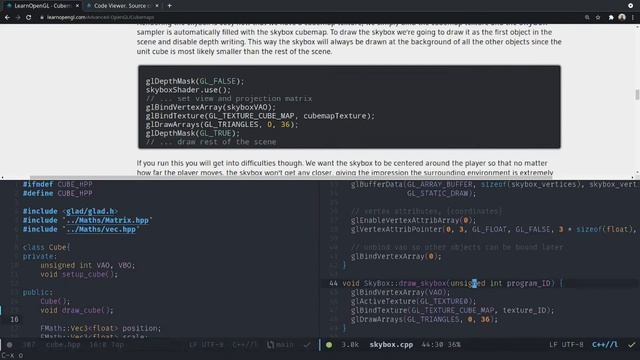Go forward in browser history

pos(18,18)
